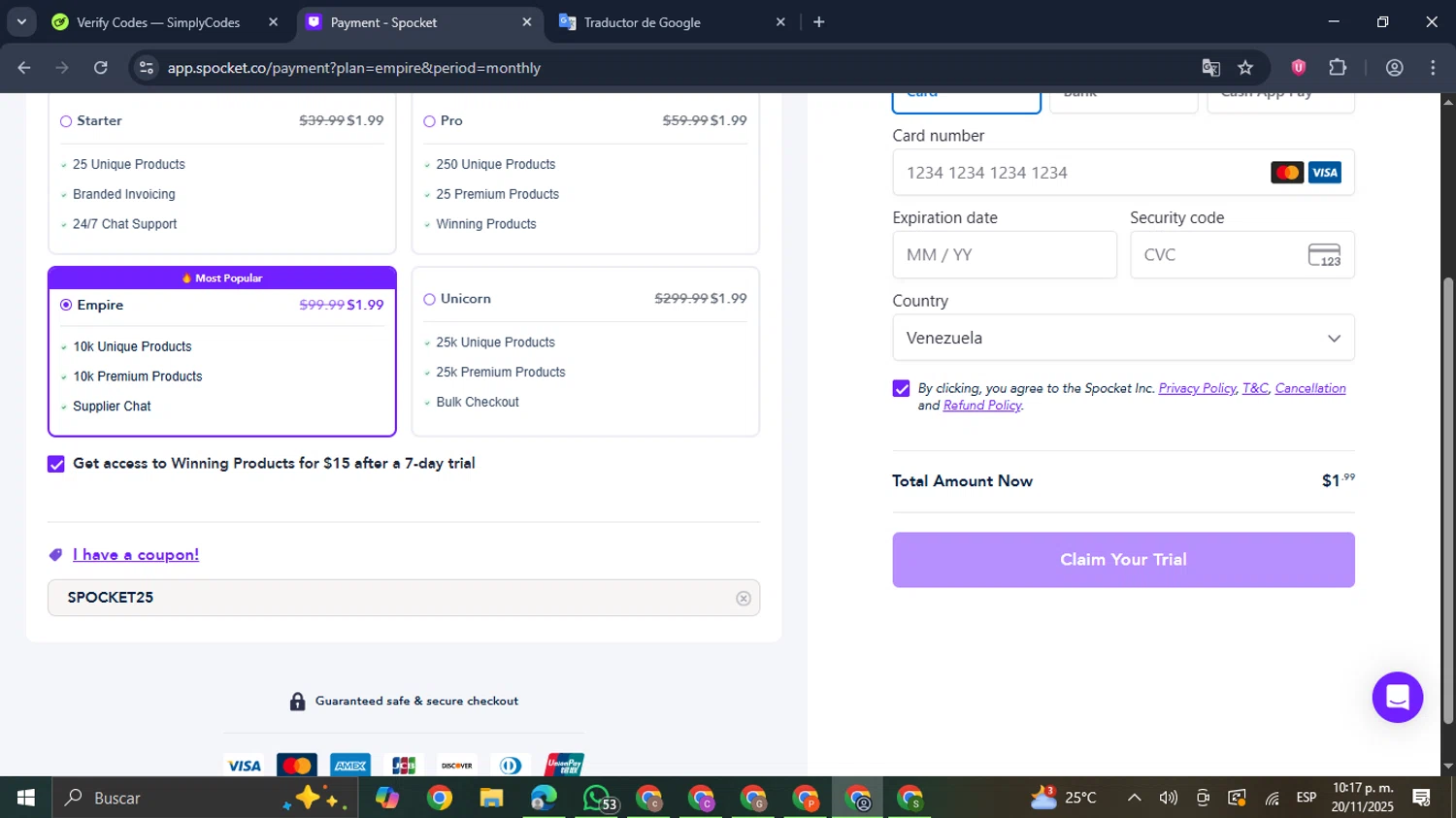Image resolution: width=1456 pixels, height=818 pixels.
Task: Open the notifications center icon
Action: point(1422,798)
